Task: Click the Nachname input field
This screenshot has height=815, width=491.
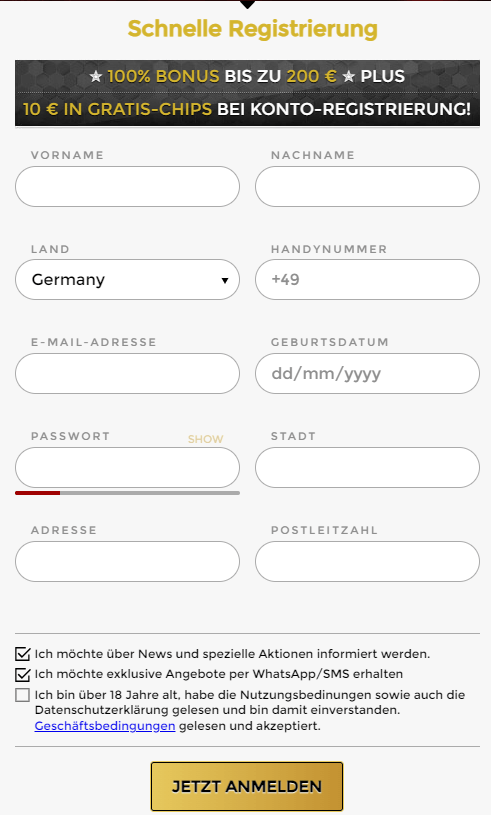Action: [367, 187]
